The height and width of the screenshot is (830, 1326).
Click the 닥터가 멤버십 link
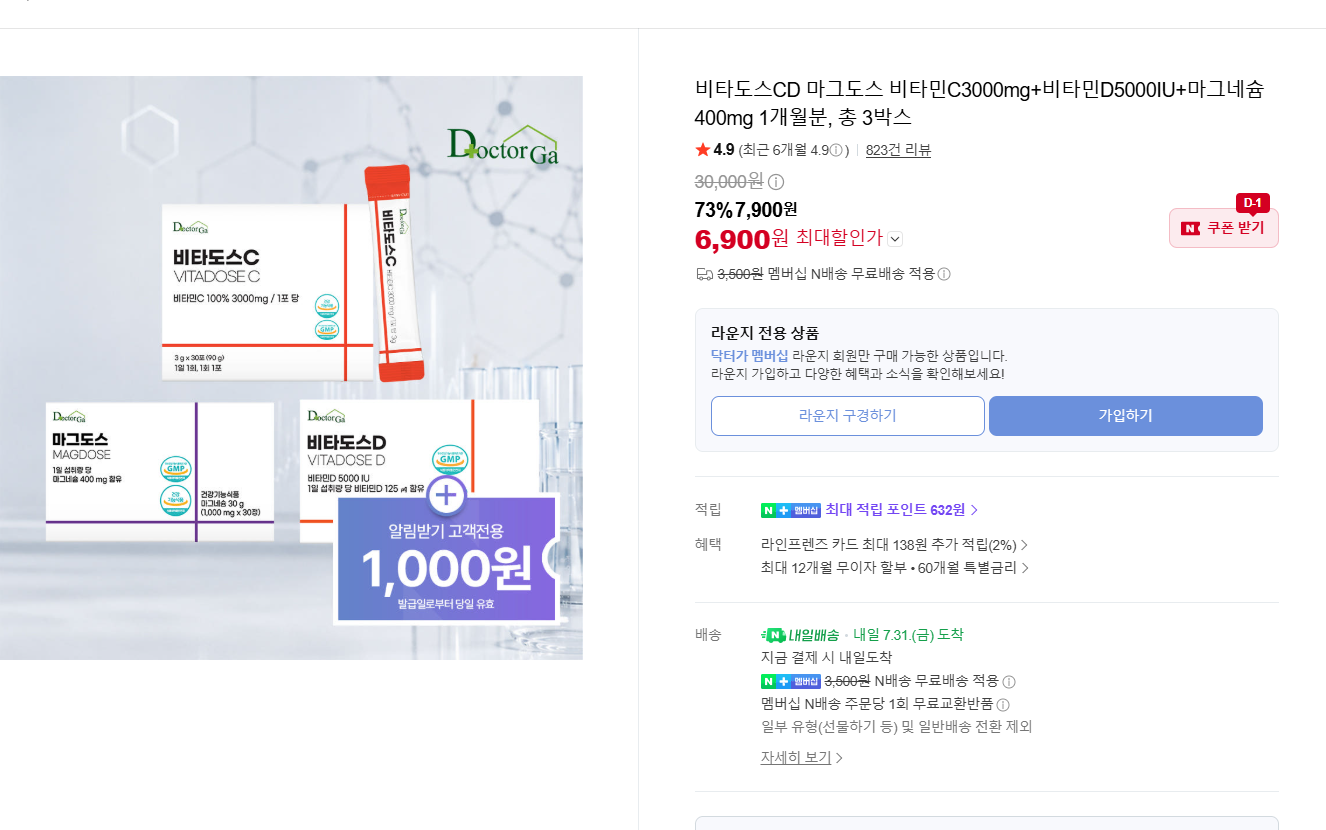(x=749, y=356)
